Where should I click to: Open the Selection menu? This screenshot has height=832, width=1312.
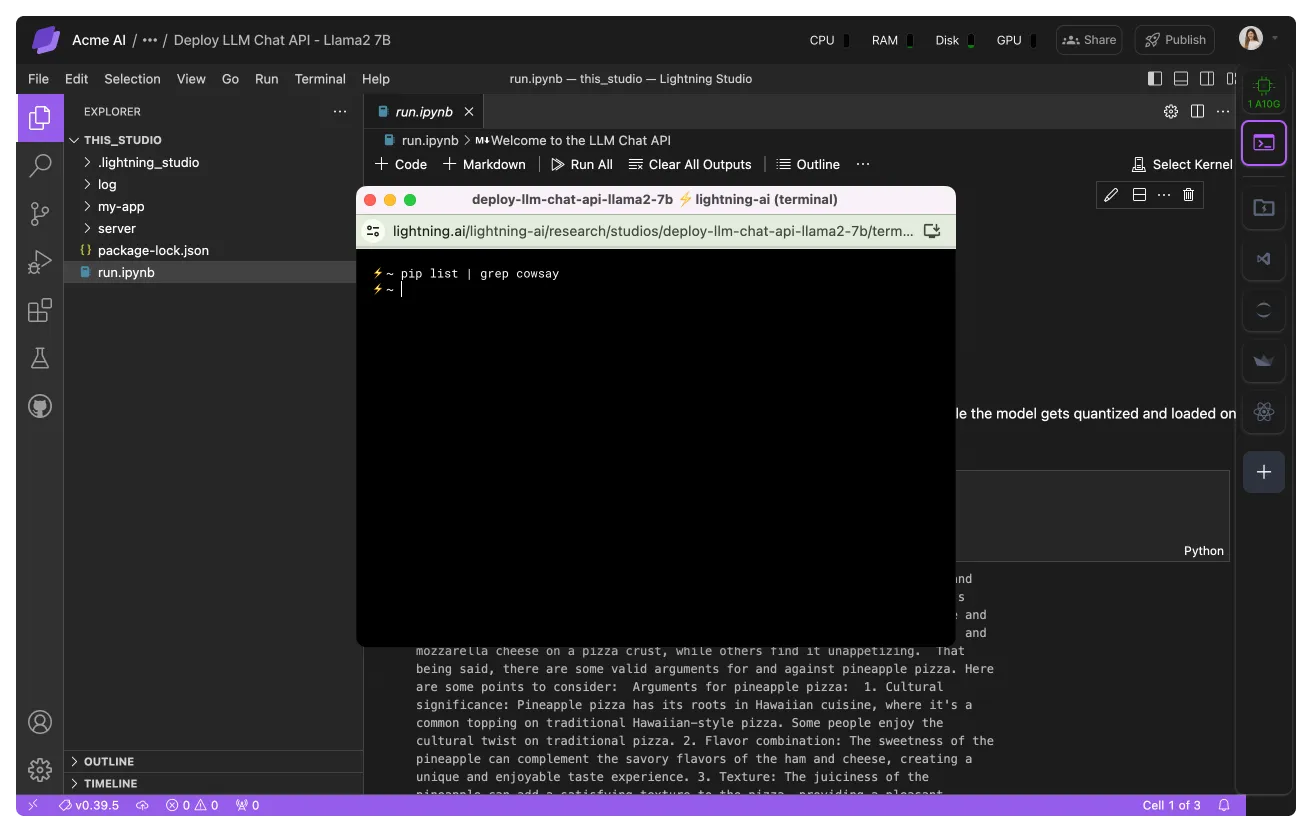click(132, 79)
